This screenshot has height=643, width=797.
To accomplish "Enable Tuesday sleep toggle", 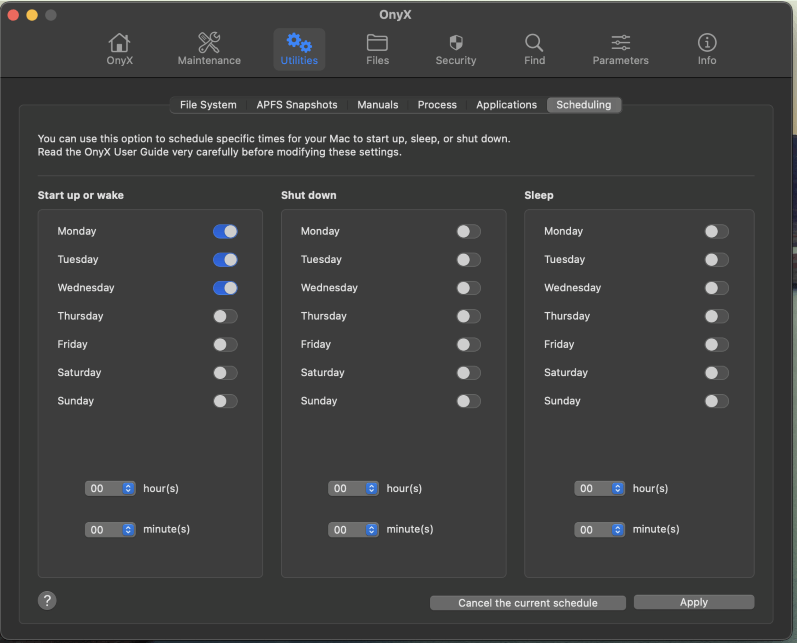I will pos(717,260).
